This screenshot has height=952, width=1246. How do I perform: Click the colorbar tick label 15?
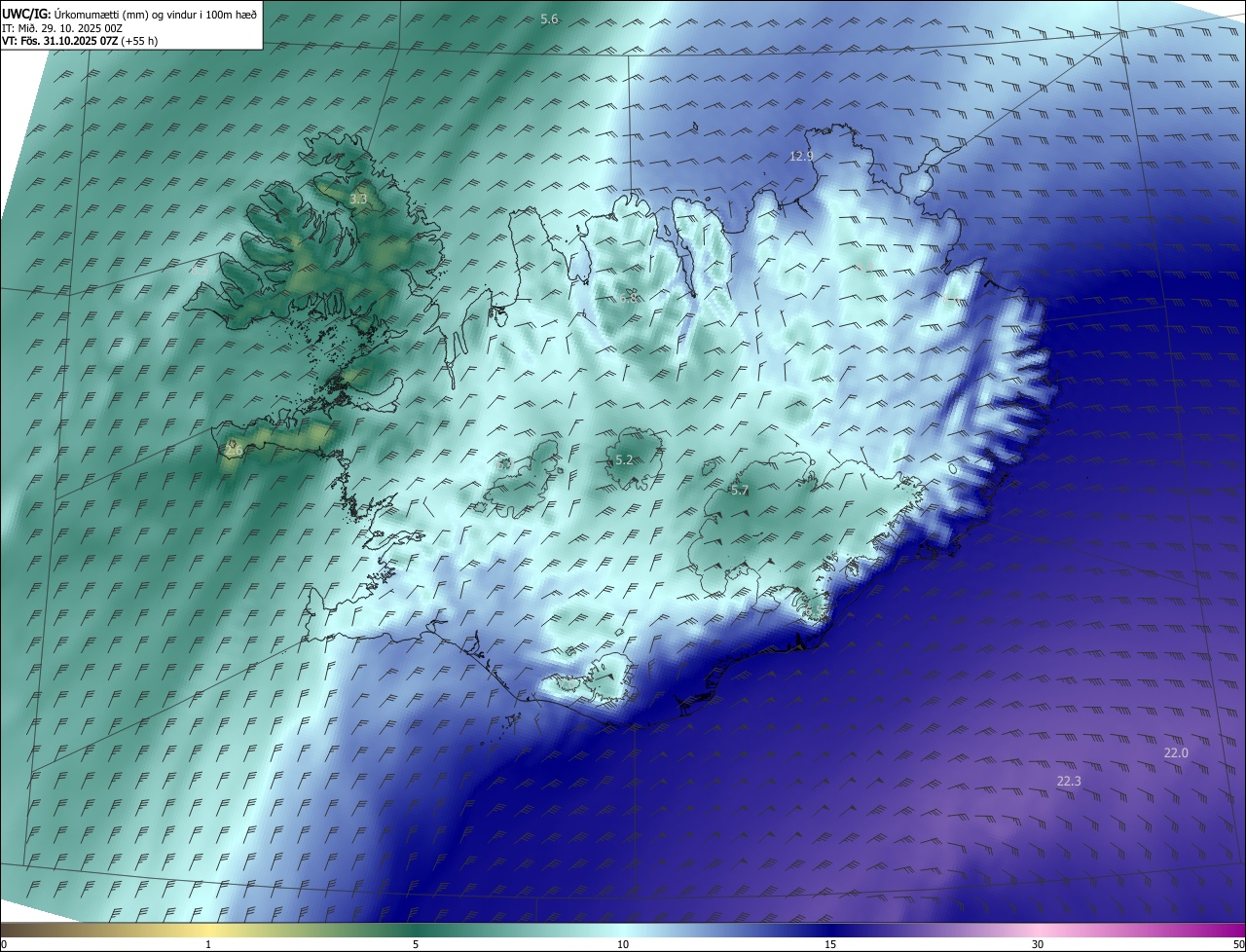click(x=830, y=944)
